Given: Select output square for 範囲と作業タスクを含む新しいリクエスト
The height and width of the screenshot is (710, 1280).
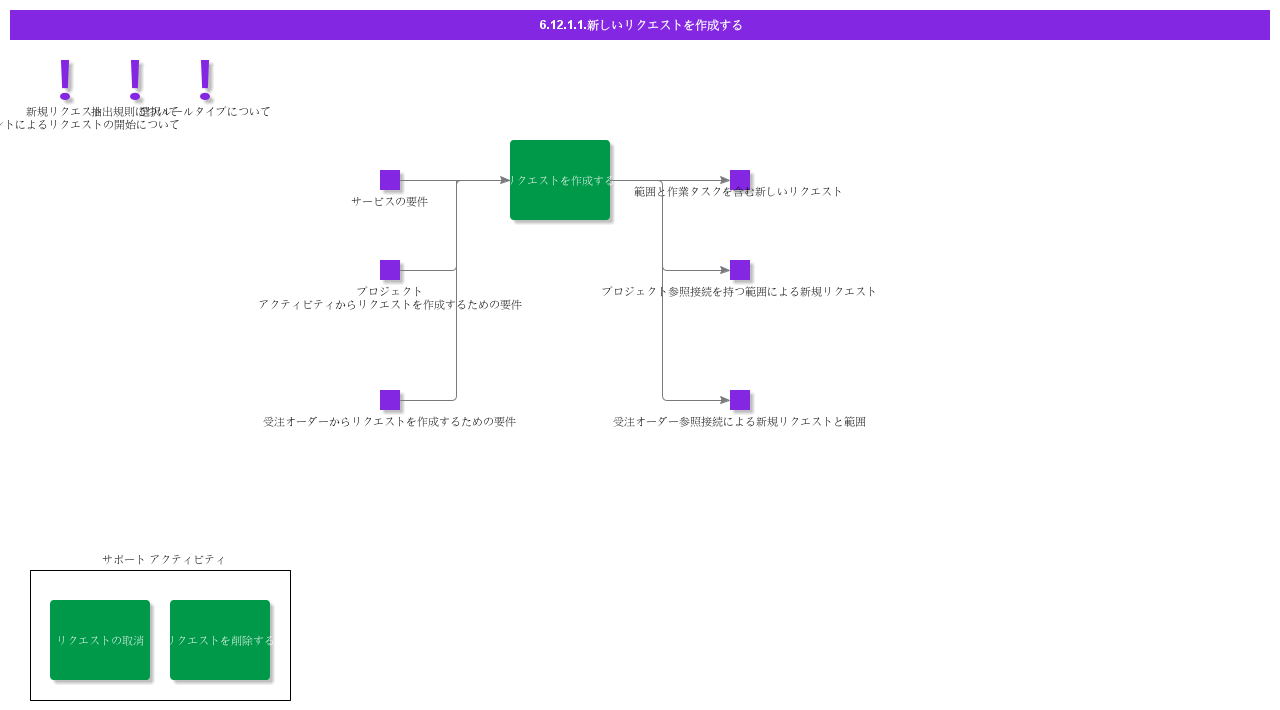Looking at the screenshot, I should point(740,180).
